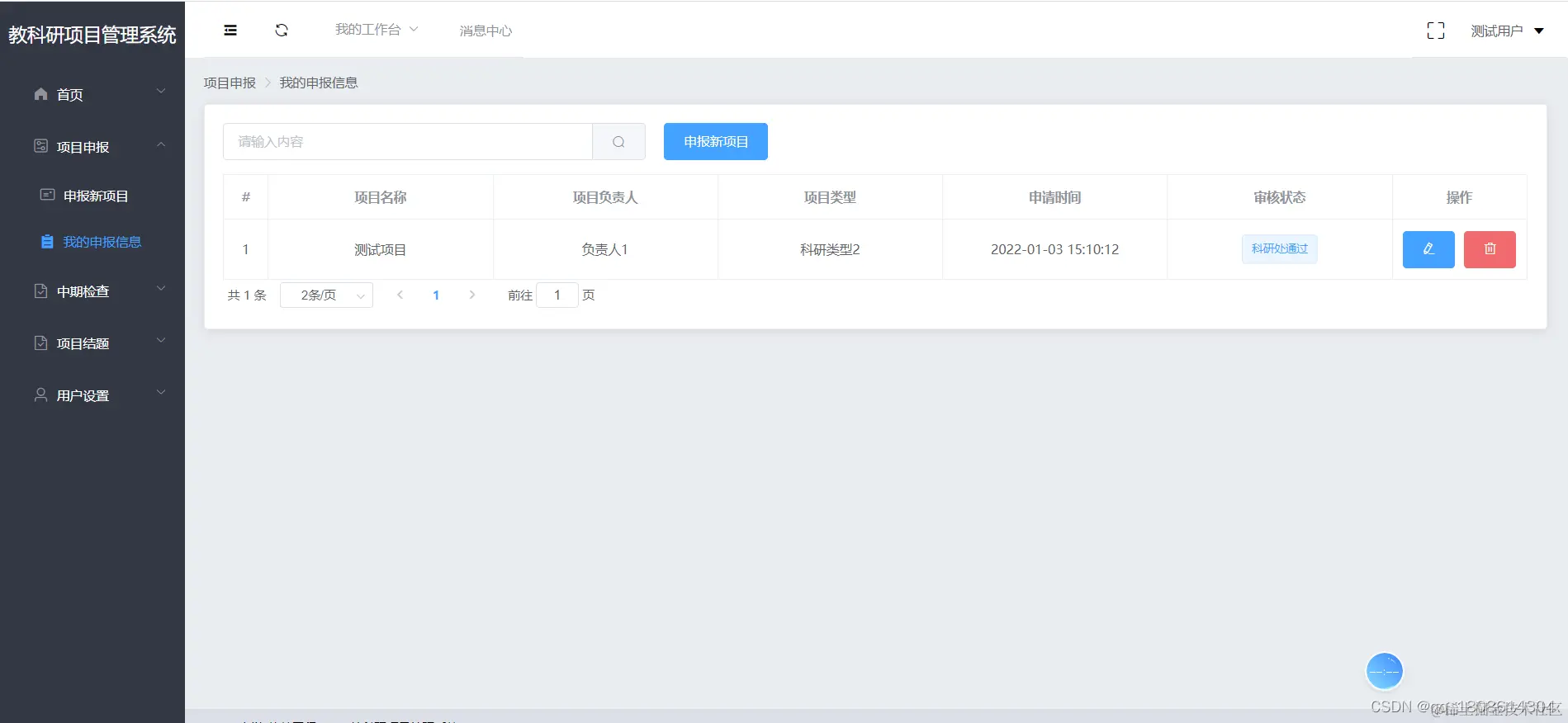Click the 项目申报 sidebar icon
The height and width of the screenshot is (723, 1568).
coord(40,146)
